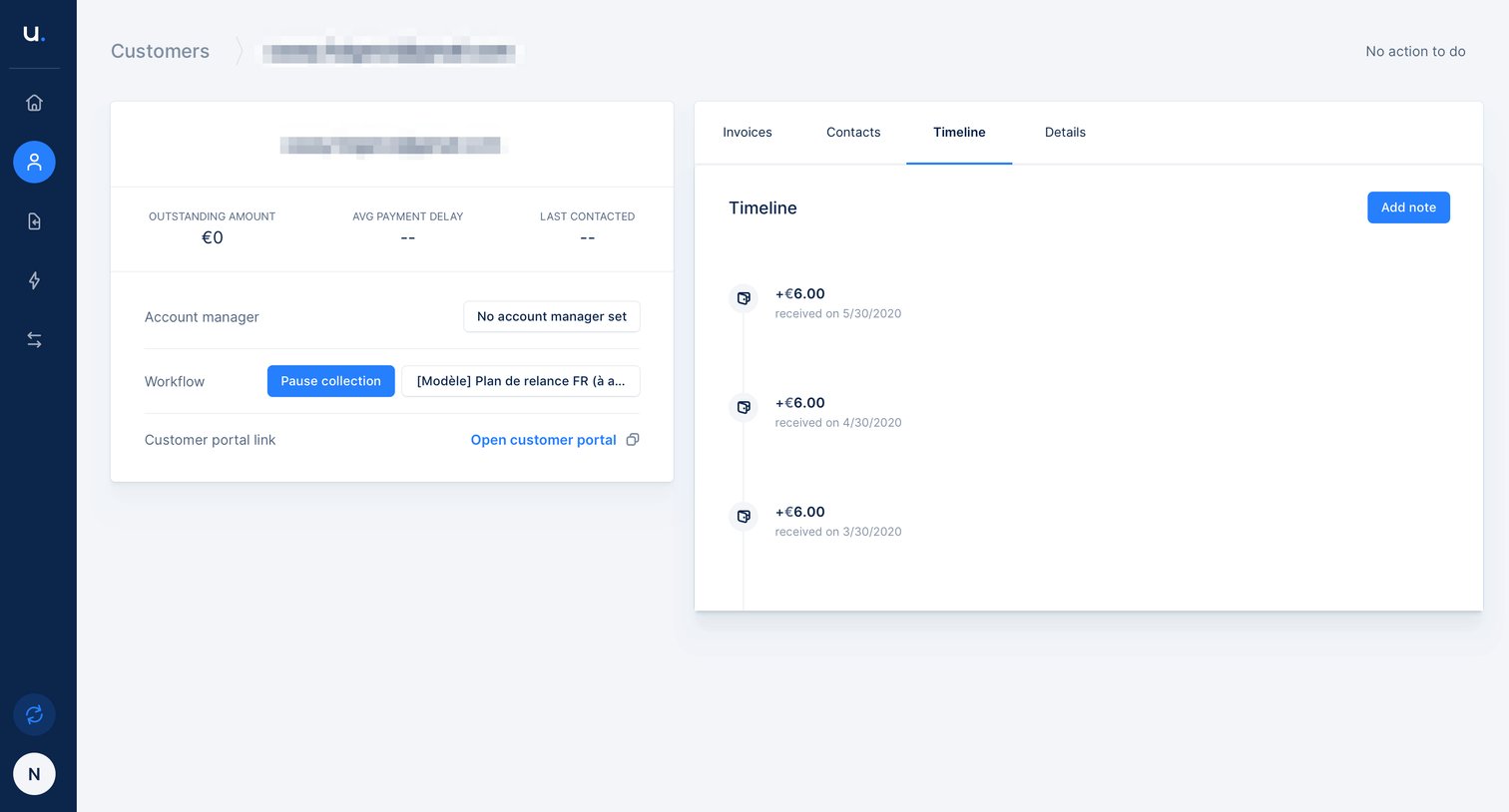Click payment icon for 4/30/2020 entry
Viewport: 1509px width, 812px height.
pyautogui.click(x=744, y=407)
